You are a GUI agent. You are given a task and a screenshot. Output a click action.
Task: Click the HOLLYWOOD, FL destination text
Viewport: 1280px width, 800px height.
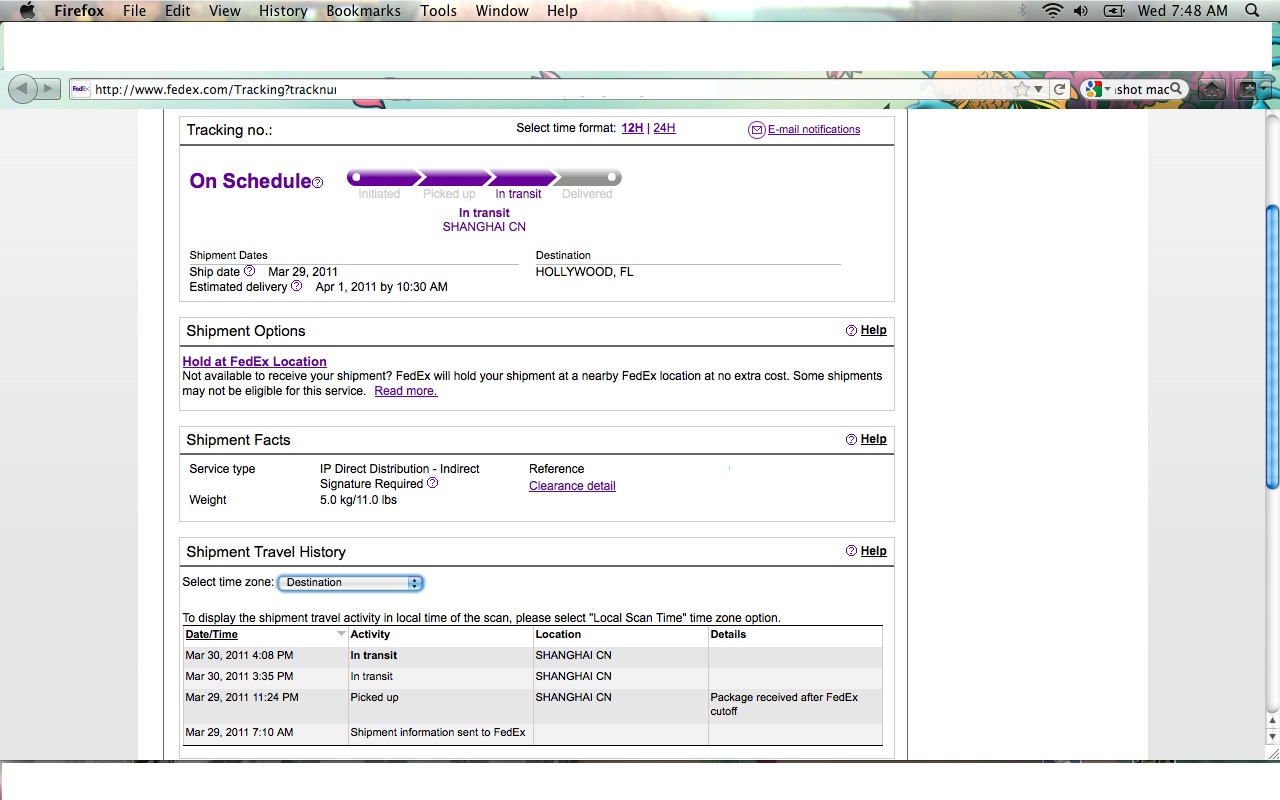584,272
